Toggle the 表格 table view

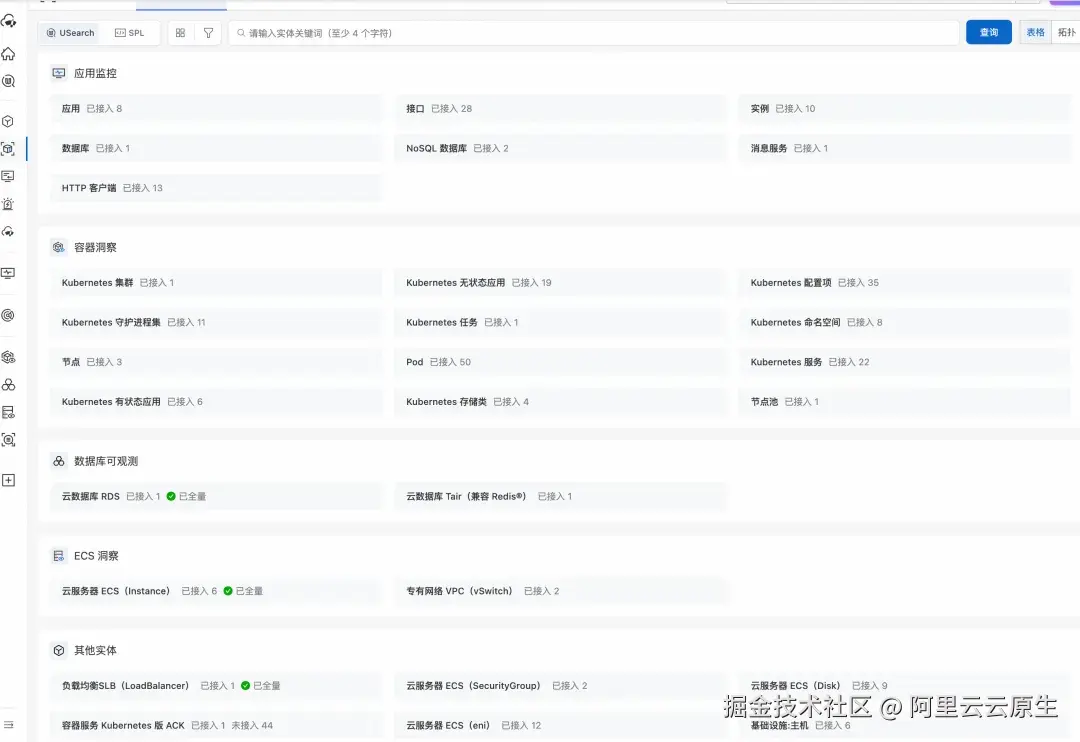1035,32
